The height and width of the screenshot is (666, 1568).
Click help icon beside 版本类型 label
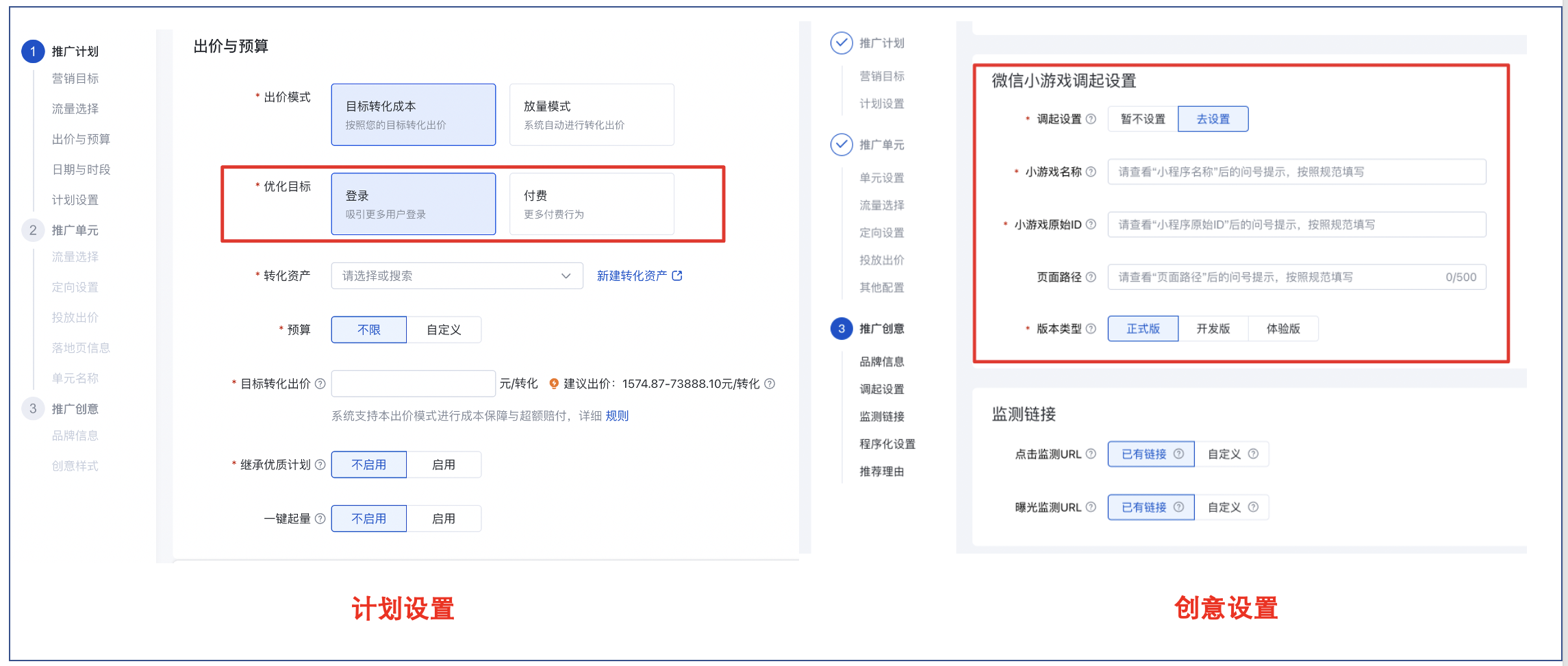pyautogui.click(x=1091, y=329)
